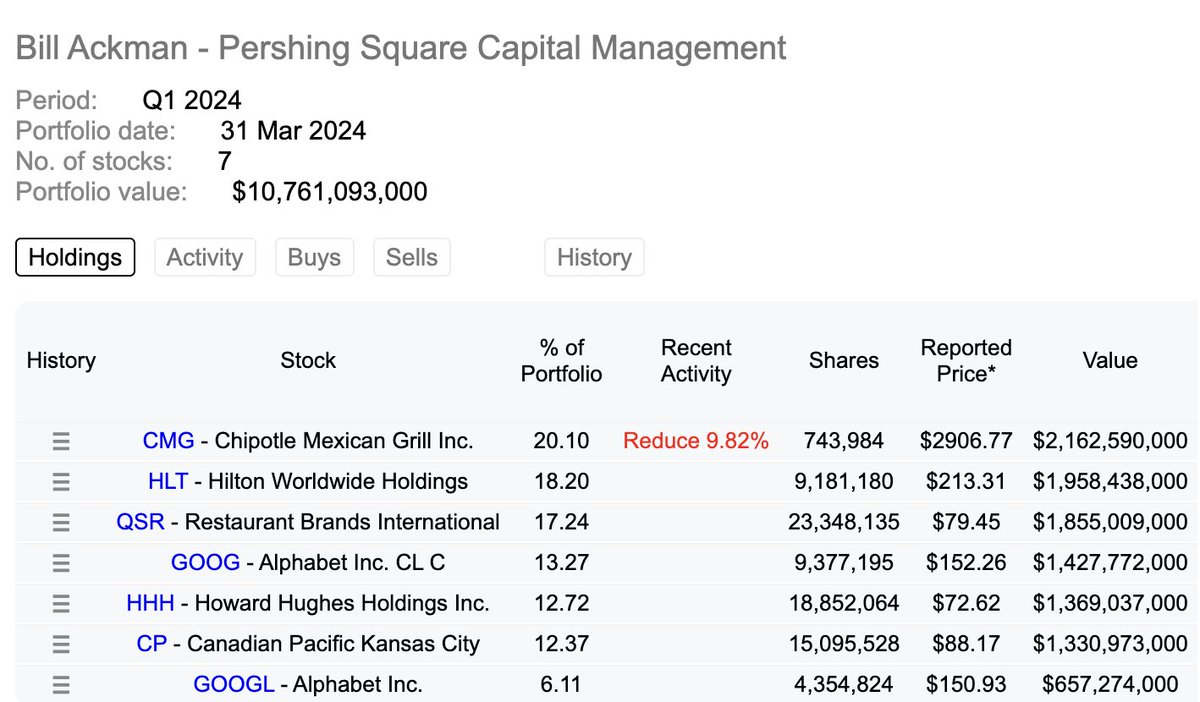Click the page title Bill Ackman heading
Viewport: 1200px width, 702px height.
tap(401, 47)
